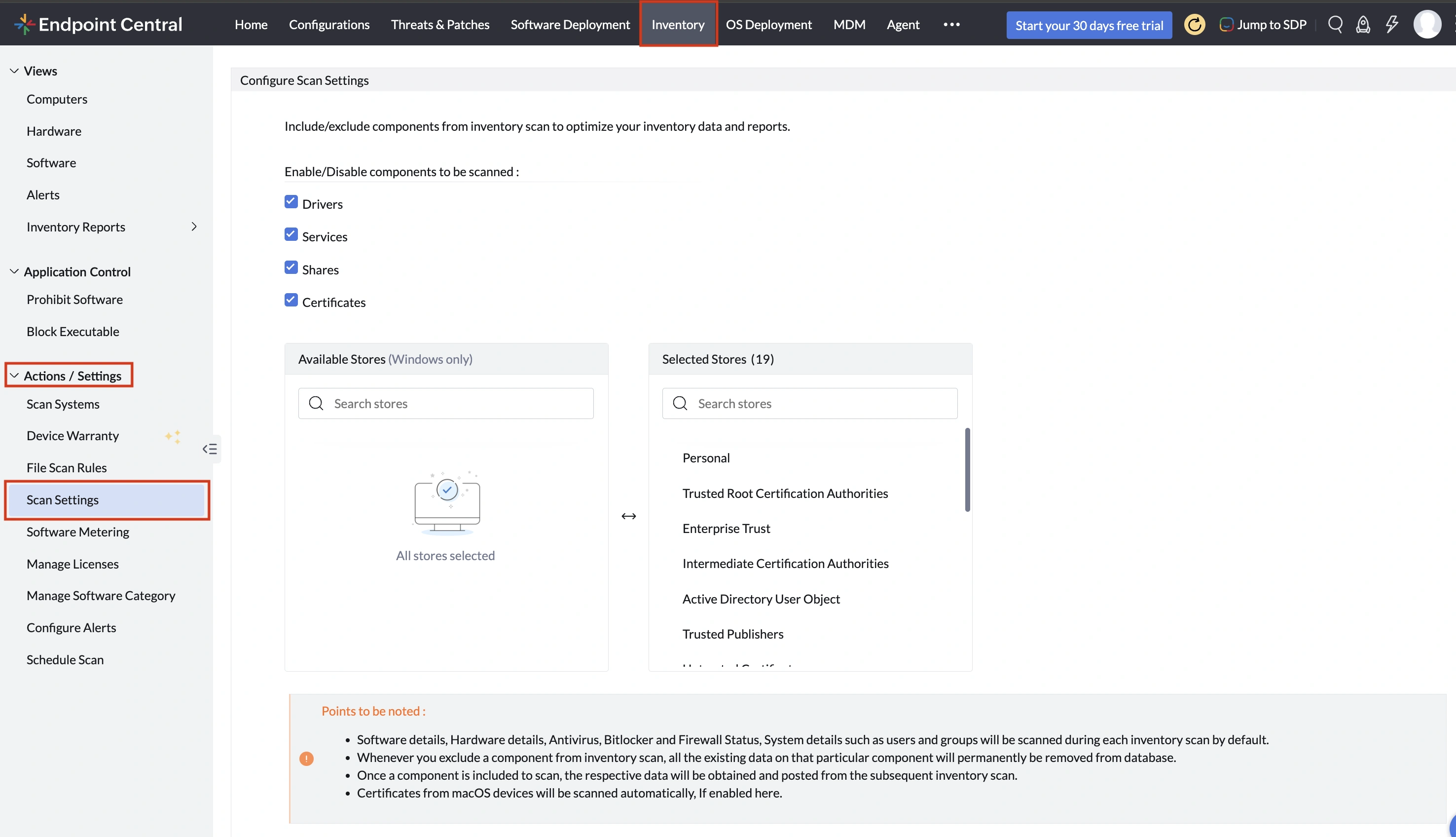Click the yellow refresh circle icon
The image size is (1456, 837).
1195,25
